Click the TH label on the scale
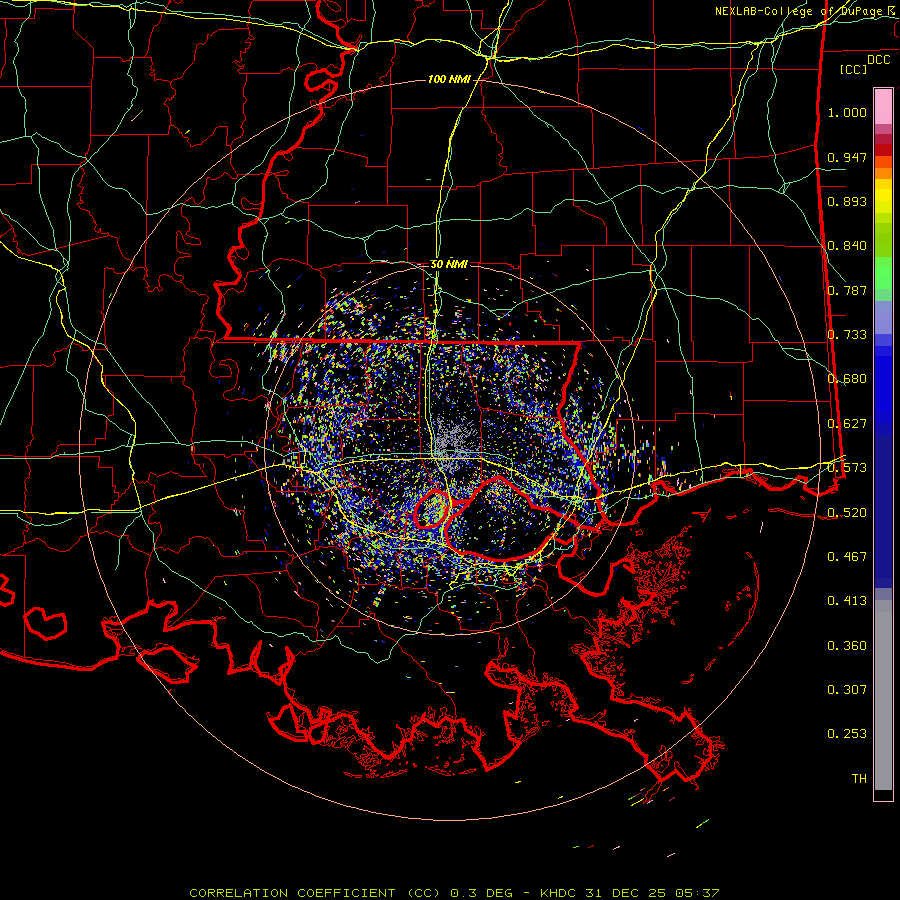 (859, 779)
